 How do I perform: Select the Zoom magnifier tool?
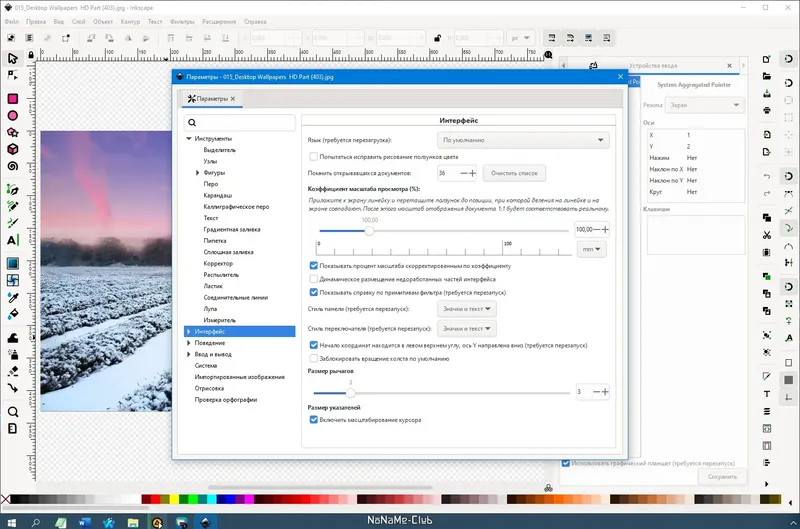point(13,411)
